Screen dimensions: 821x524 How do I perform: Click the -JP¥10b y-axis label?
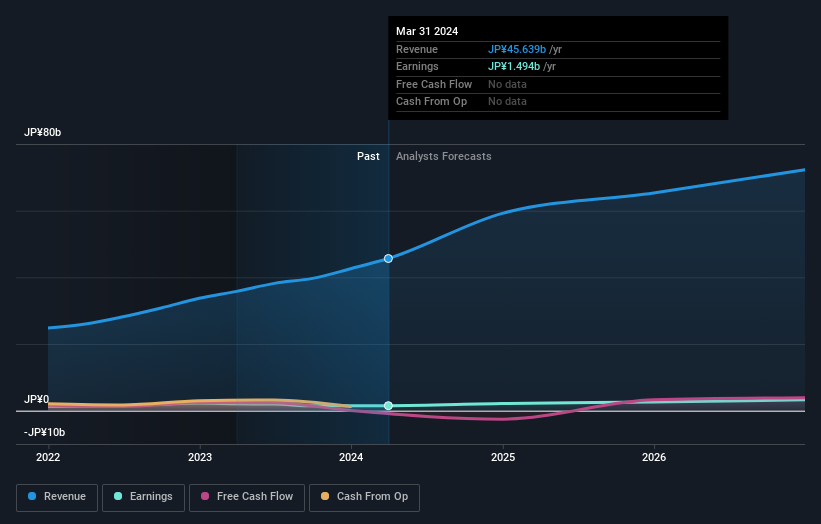tap(45, 432)
